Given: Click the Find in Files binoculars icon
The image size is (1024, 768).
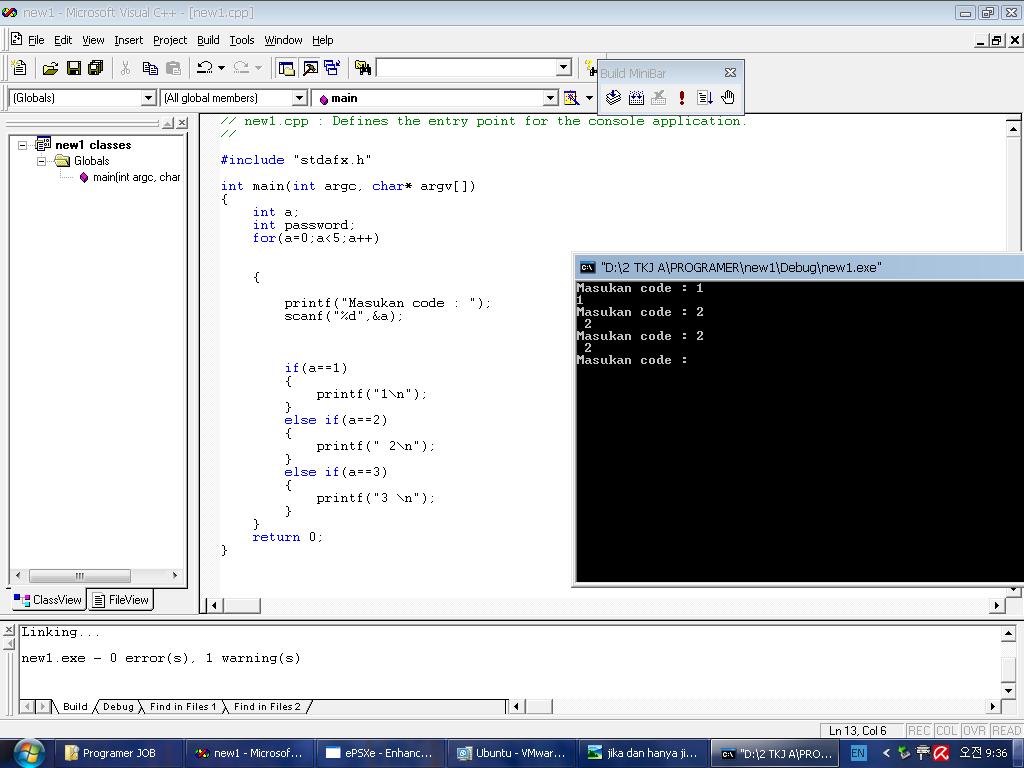Looking at the screenshot, I should pos(363,67).
